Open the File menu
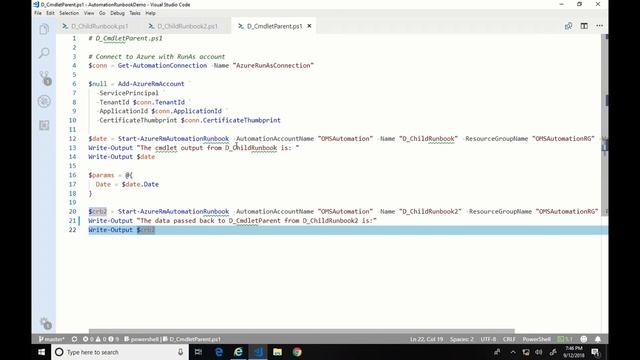The height and width of the screenshot is (360, 640). [38, 13]
